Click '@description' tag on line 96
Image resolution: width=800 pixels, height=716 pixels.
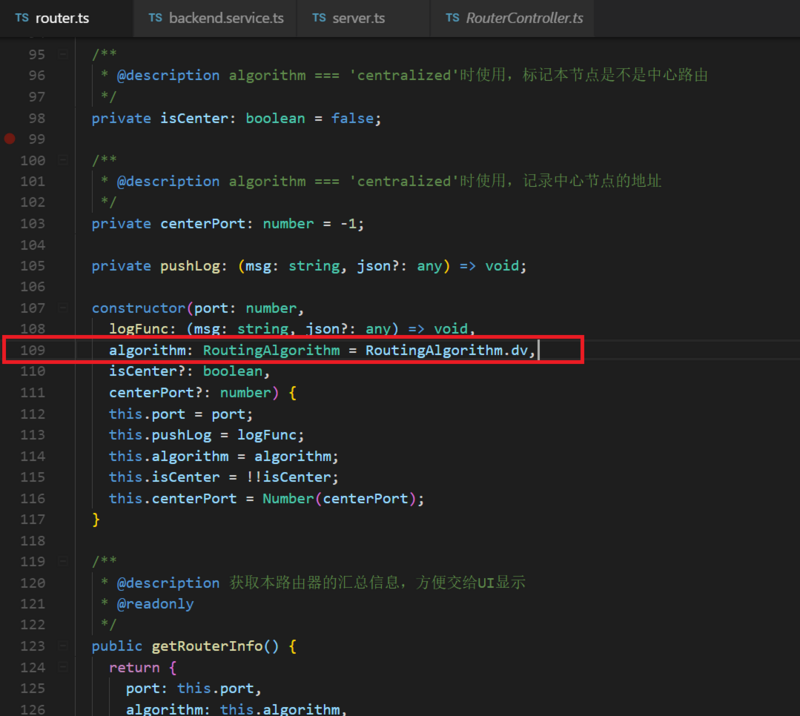point(168,76)
